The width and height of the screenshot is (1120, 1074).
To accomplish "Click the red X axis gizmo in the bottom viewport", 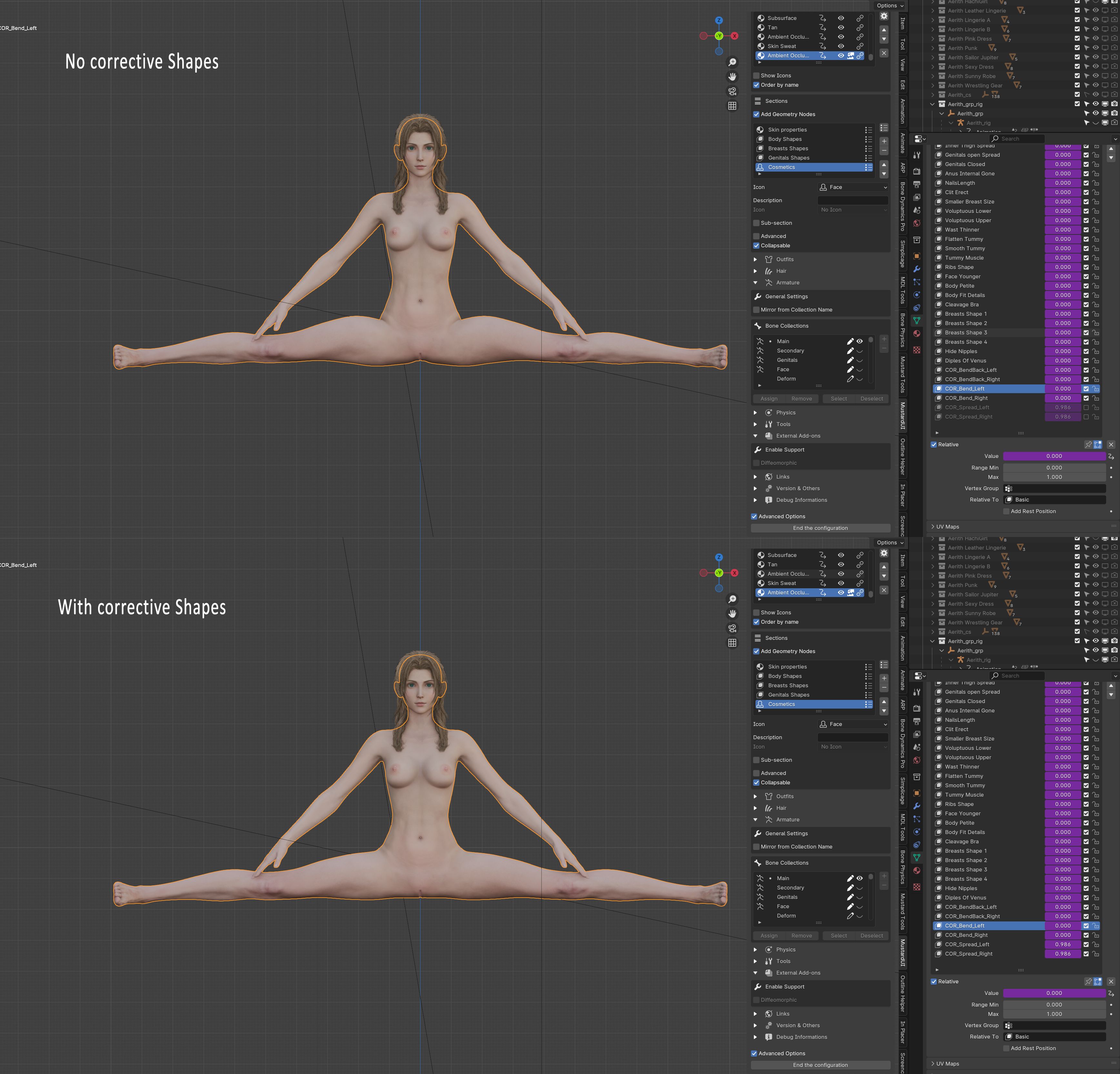I will 734,573.
